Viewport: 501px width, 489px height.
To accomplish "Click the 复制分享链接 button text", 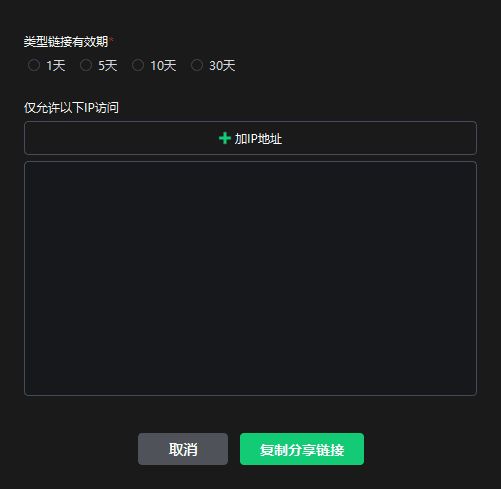I will click(302, 450).
